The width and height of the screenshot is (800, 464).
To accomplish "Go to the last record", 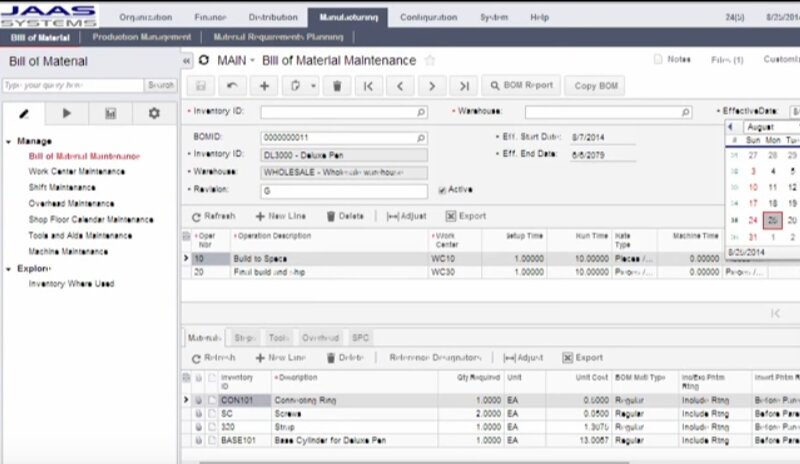I will coord(462,86).
